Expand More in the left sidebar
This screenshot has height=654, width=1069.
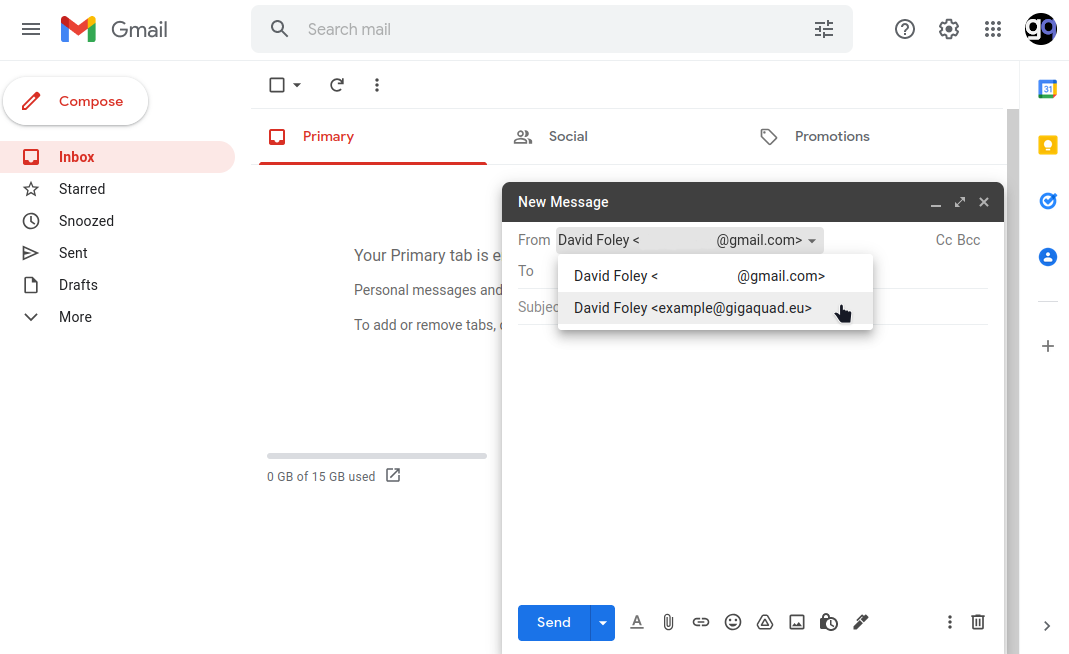[74, 316]
